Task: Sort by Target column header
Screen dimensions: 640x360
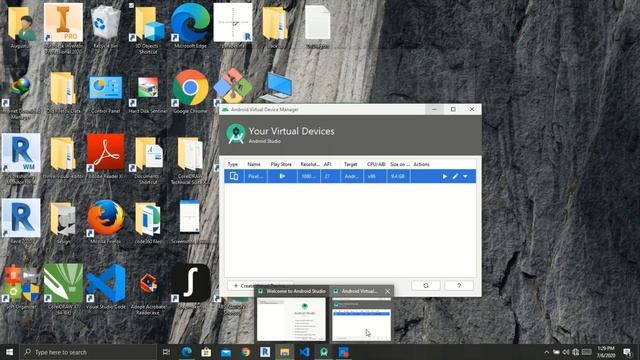Action: [x=350, y=164]
